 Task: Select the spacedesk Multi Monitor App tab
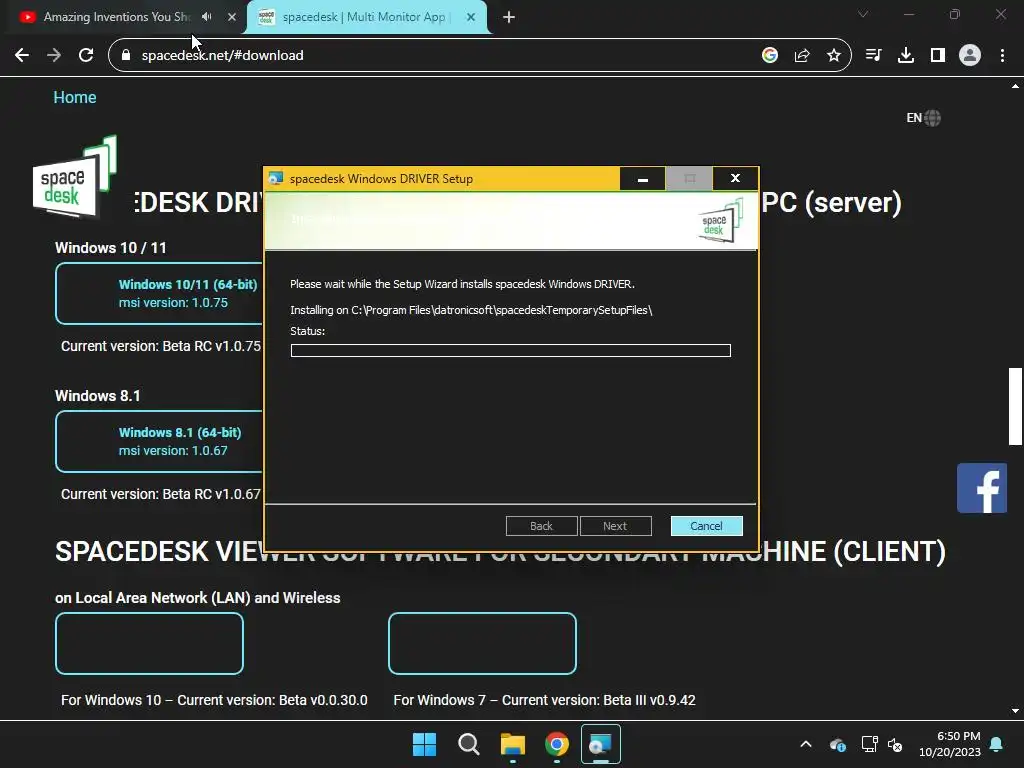[366, 17]
